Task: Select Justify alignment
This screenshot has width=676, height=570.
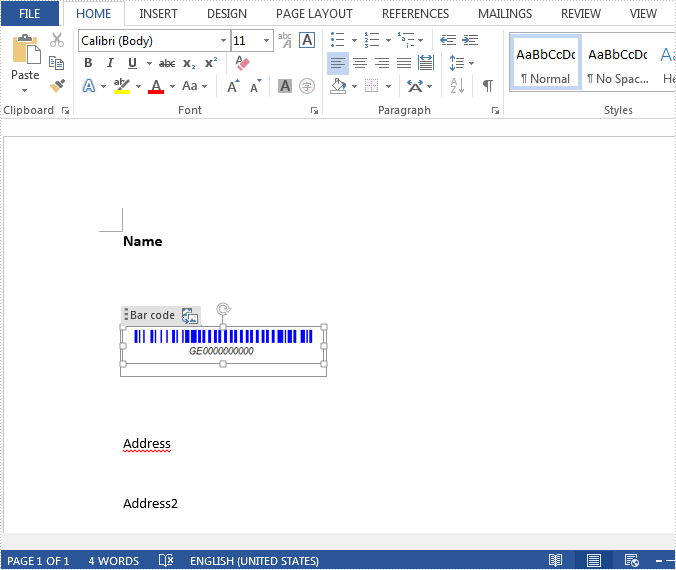Action: click(404, 63)
